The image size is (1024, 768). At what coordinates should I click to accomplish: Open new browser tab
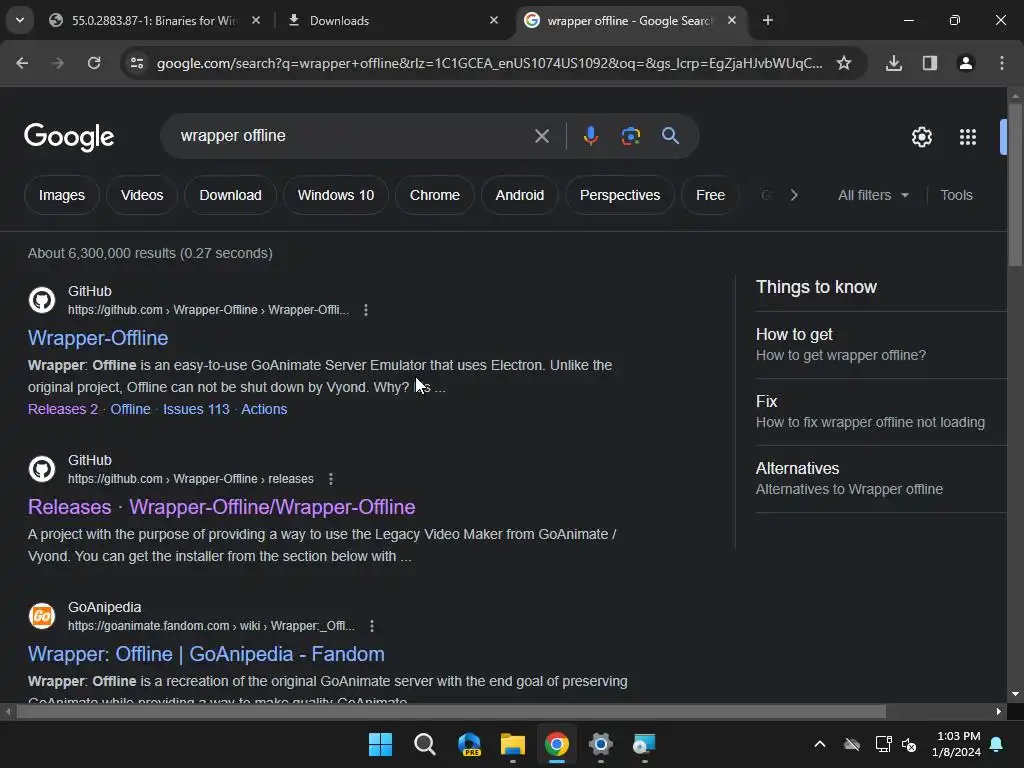pos(768,20)
